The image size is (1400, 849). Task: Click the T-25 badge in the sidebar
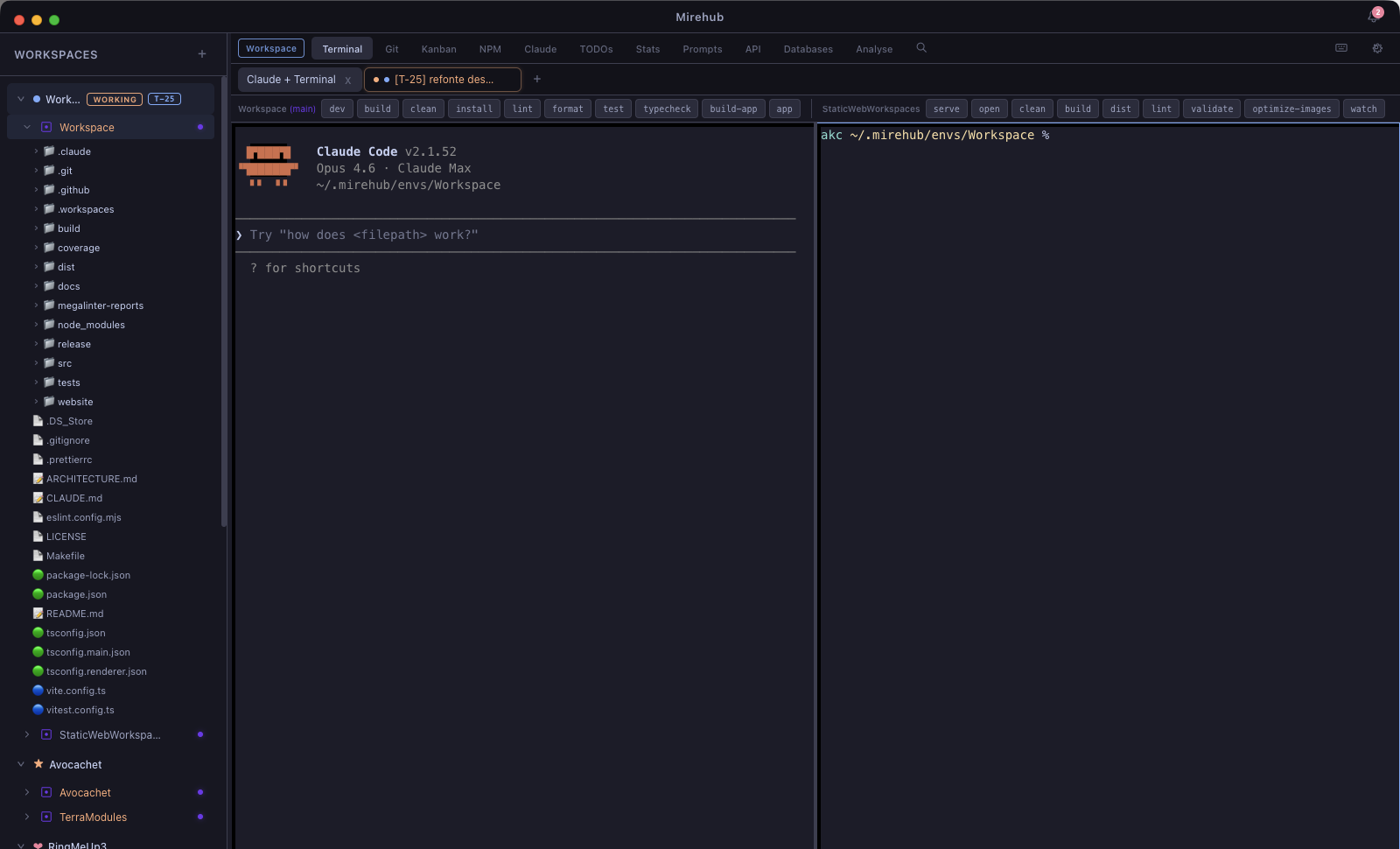tap(164, 99)
